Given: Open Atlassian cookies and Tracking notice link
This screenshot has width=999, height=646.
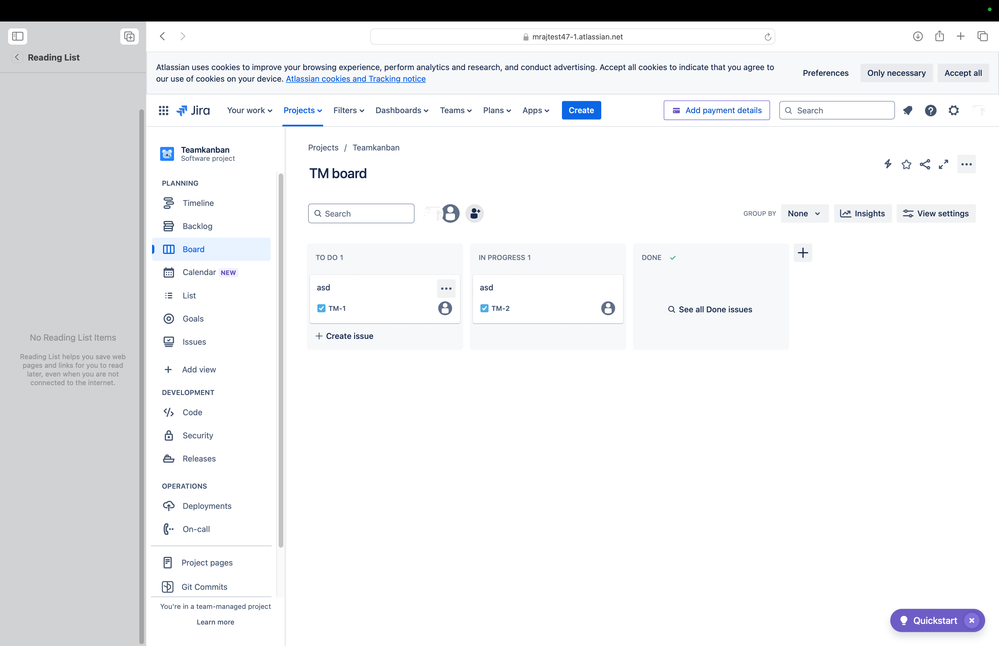Looking at the screenshot, I should point(356,79).
